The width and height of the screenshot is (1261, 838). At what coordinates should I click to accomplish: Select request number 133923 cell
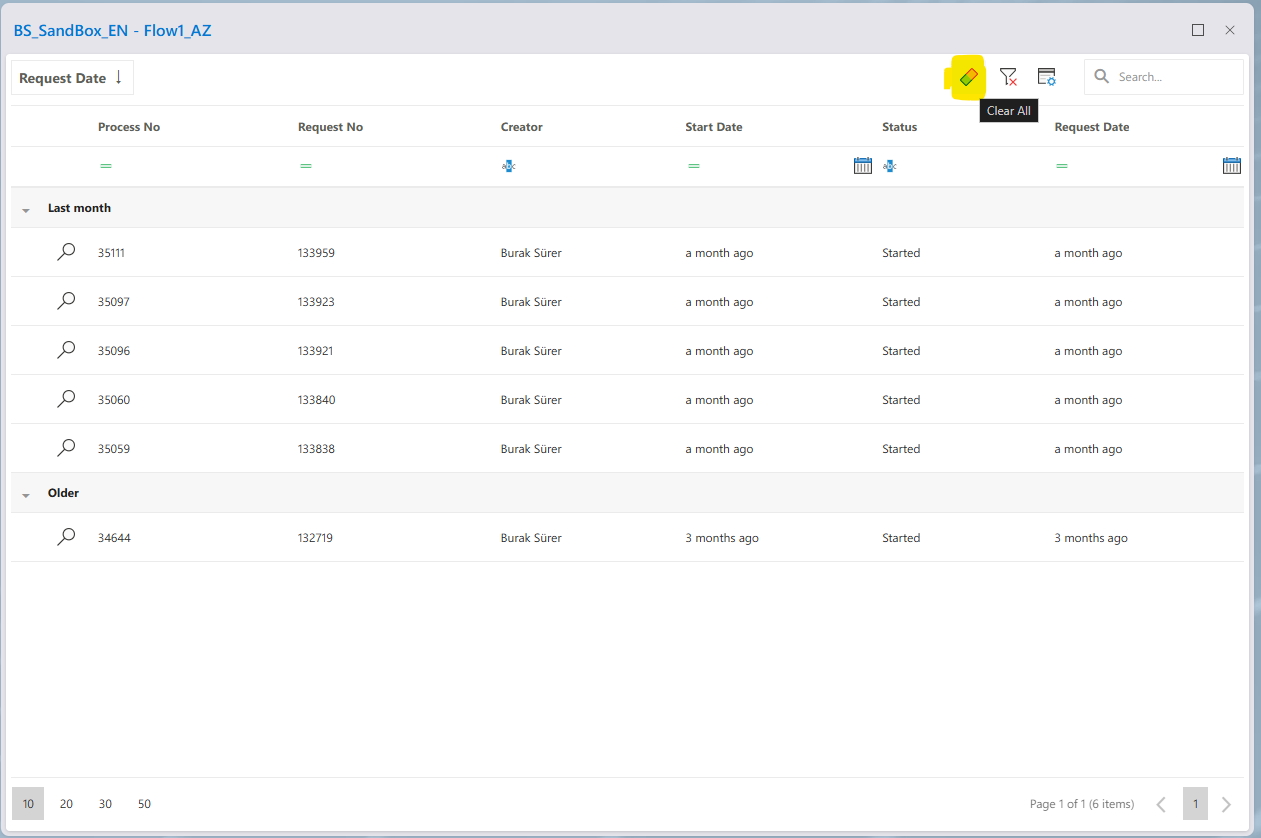click(x=316, y=302)
